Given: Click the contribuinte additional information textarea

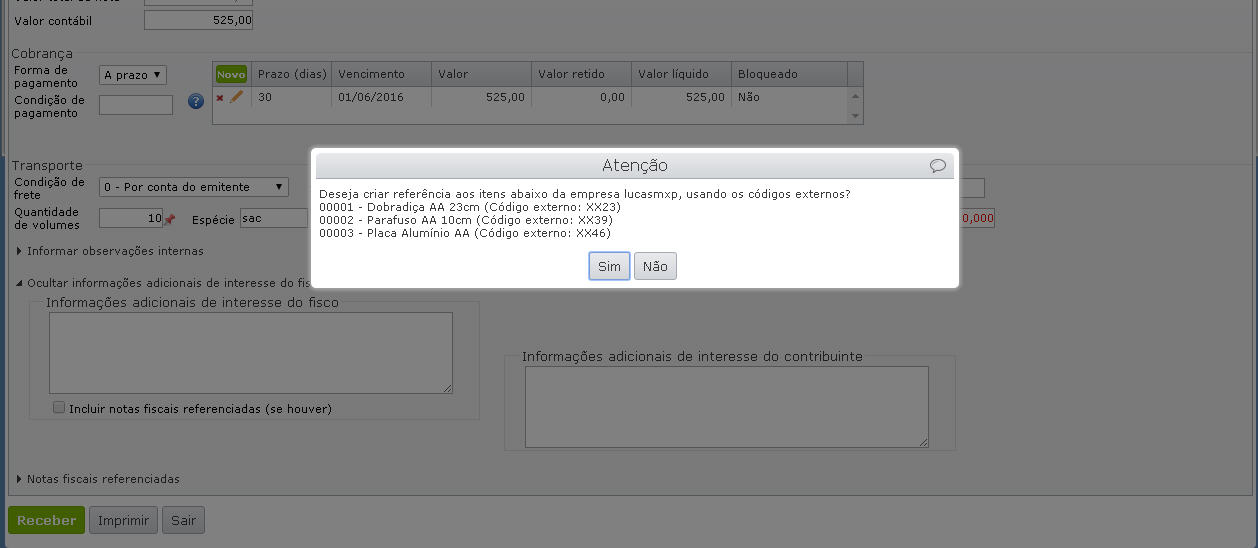Looking at the screenshot, I should point(727,406).
